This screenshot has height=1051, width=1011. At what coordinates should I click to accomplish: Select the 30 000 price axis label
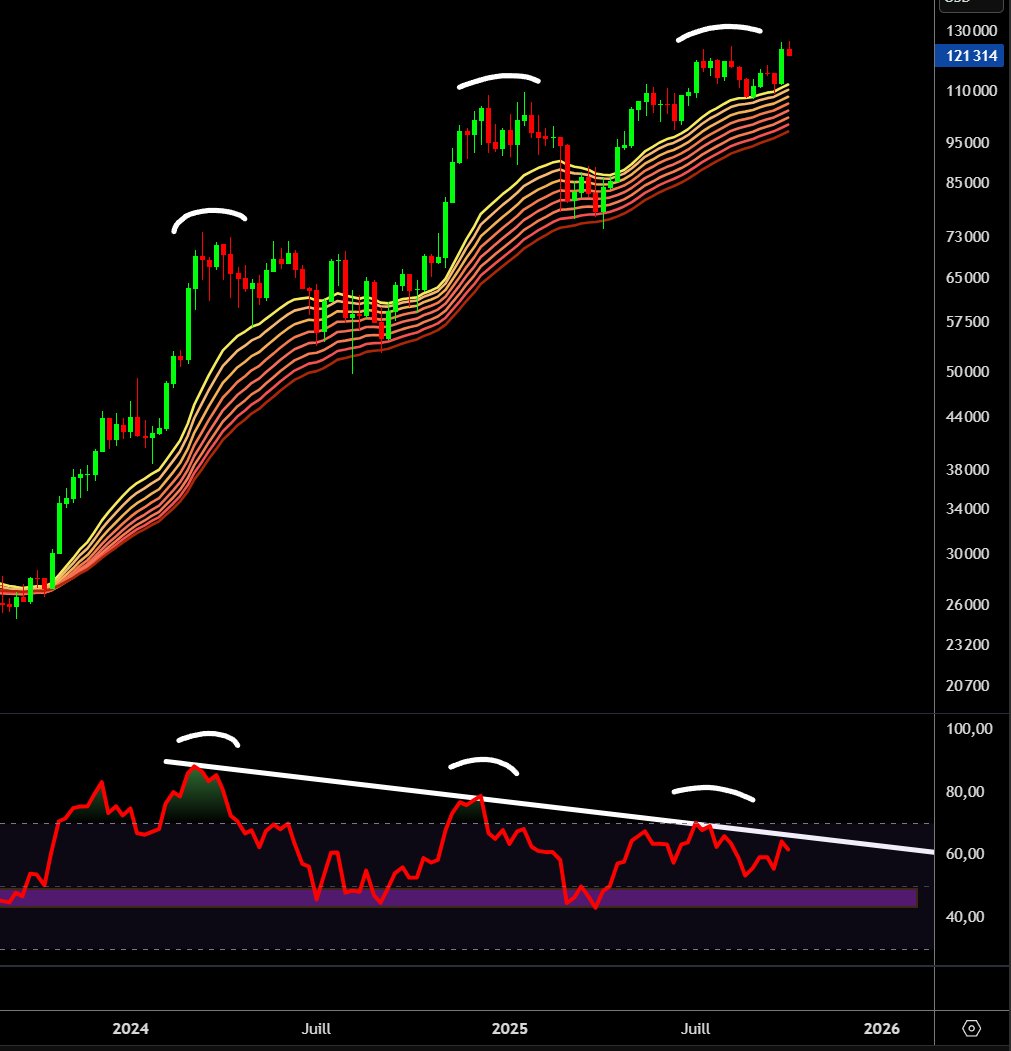967,554
